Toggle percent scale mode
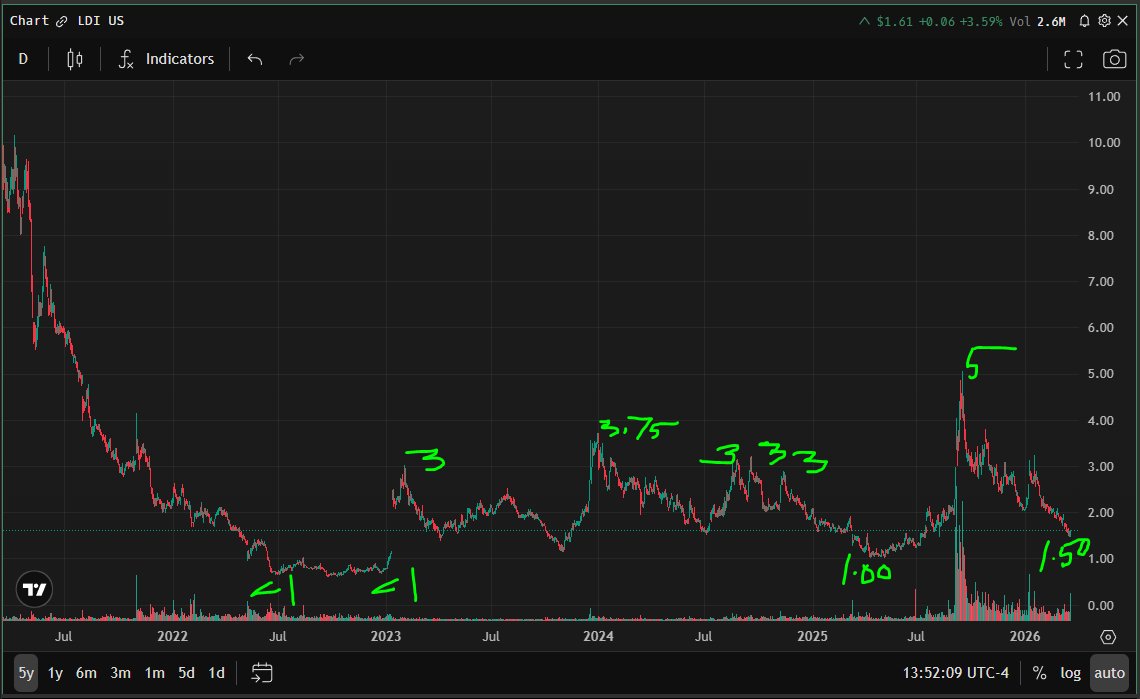Image resolution: width=1140 pixels, height=699 pixels. (1040, 673)
